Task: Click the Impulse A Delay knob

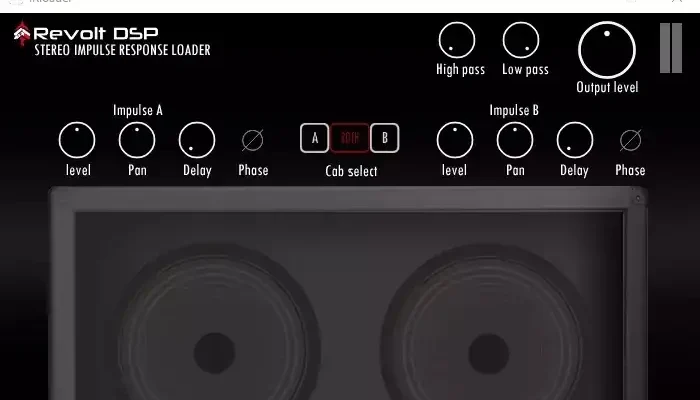Action: 197,140
